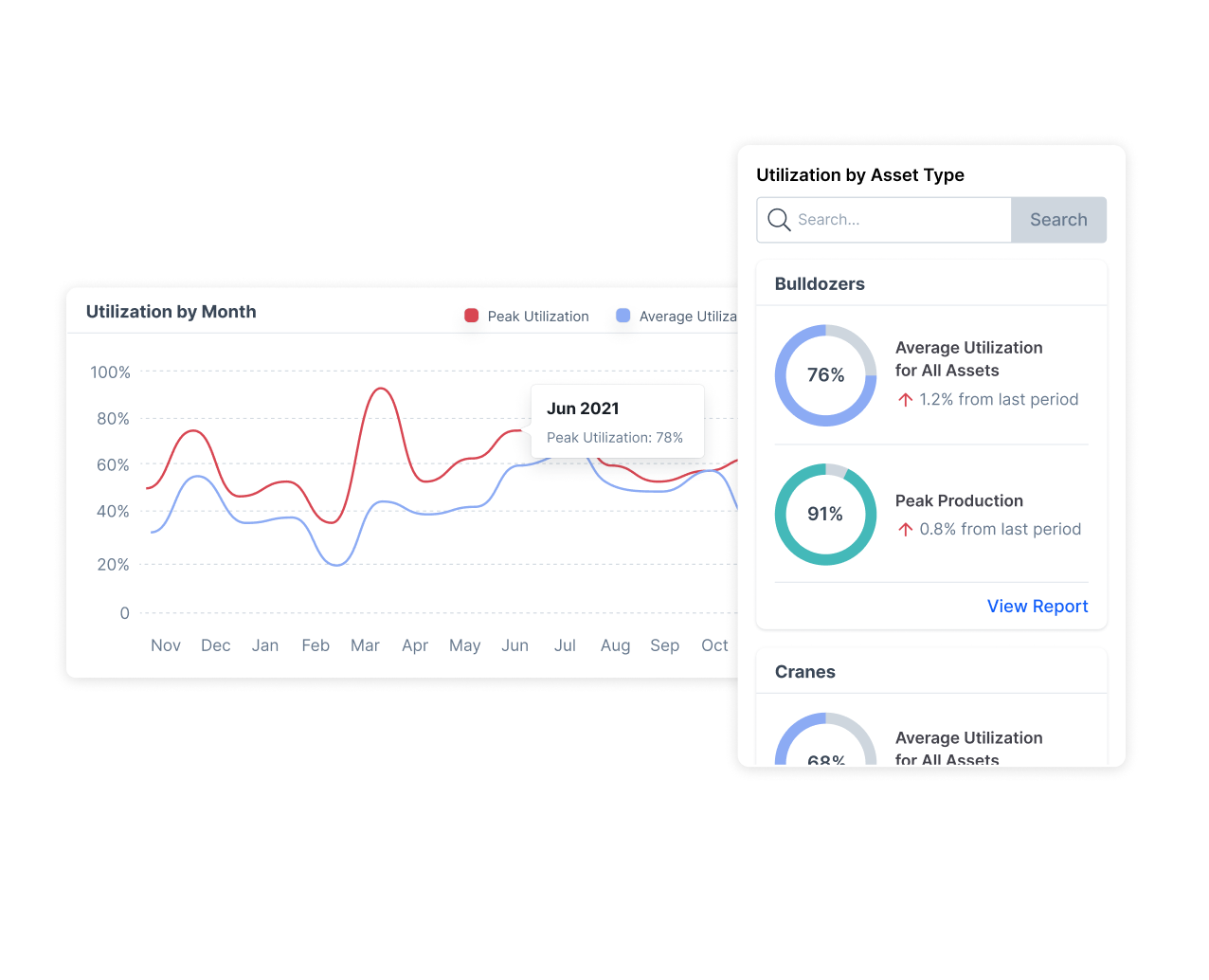Click the 91% Peak Production ring chart

click(x=825, y=515)
